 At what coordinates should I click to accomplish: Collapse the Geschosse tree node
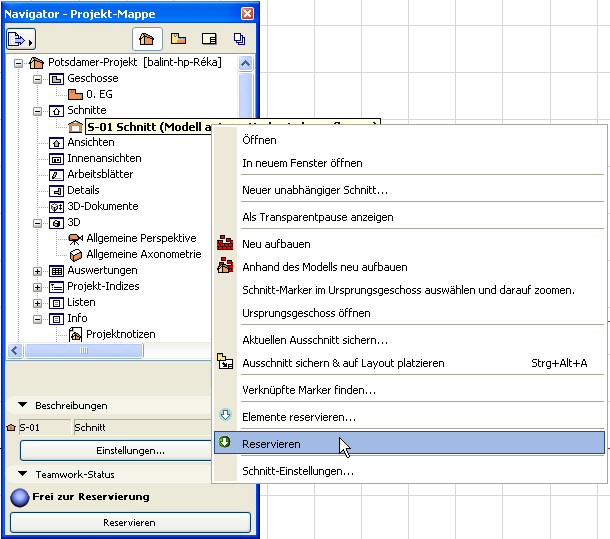coord(37,79)
